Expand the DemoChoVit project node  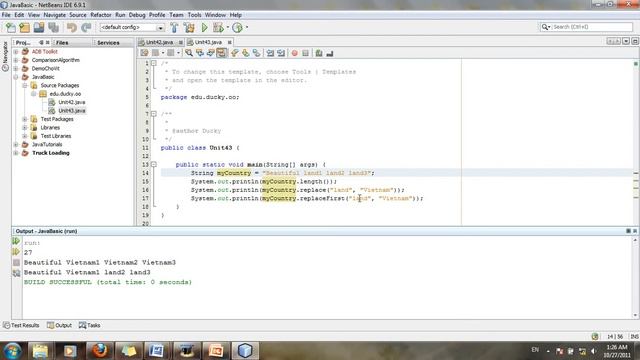click(x=16, y=69)
